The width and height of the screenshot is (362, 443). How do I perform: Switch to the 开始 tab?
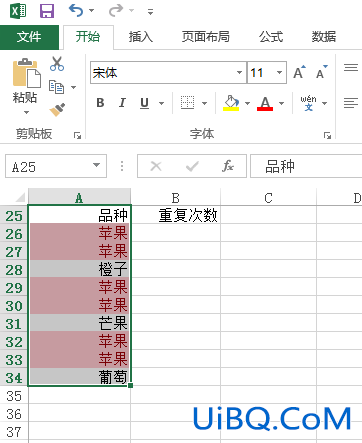pyautogui.click(x=88, y=37)
